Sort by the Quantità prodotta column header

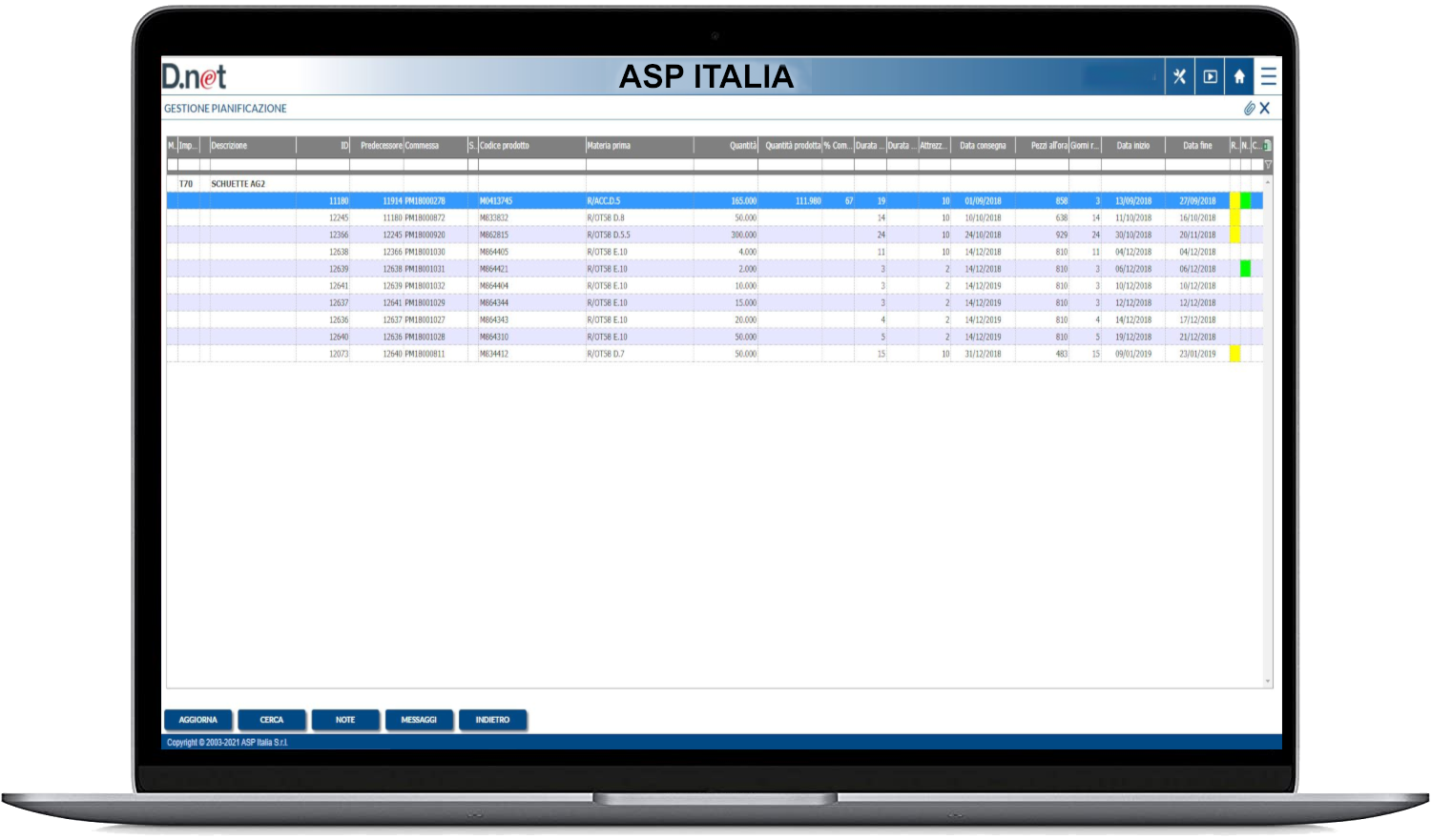point(790,146)
